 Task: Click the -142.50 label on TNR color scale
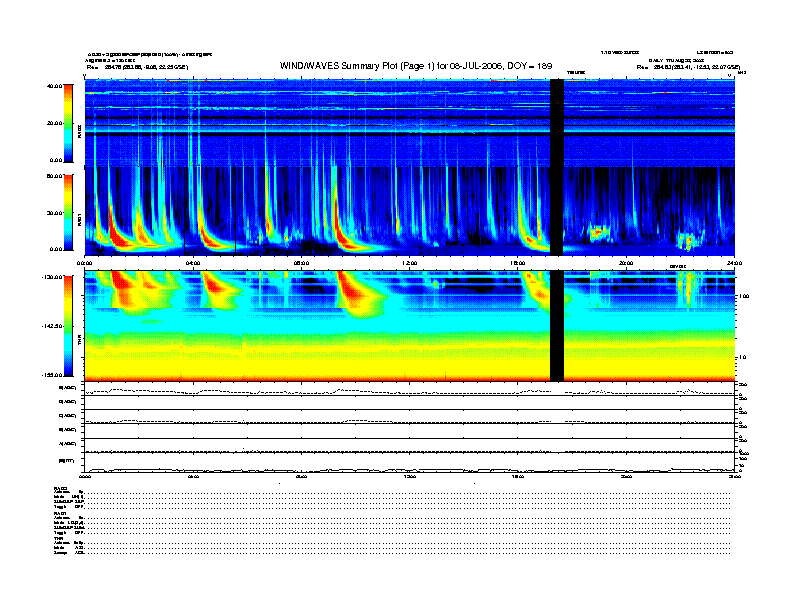pyautogui.click(x=52, y=326)
